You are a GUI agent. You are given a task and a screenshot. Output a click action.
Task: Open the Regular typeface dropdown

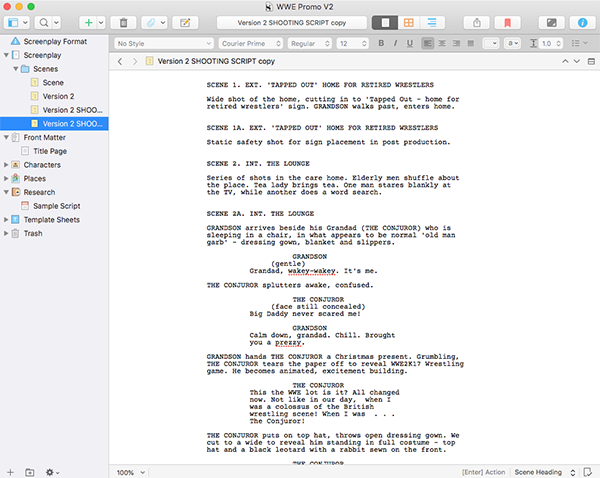[309, 44]
